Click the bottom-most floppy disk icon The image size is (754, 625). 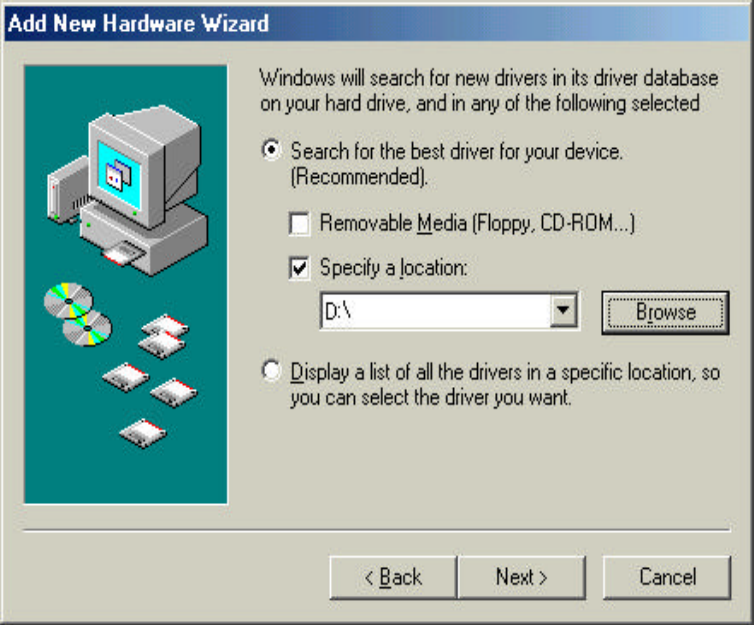(x=143, y=433)
